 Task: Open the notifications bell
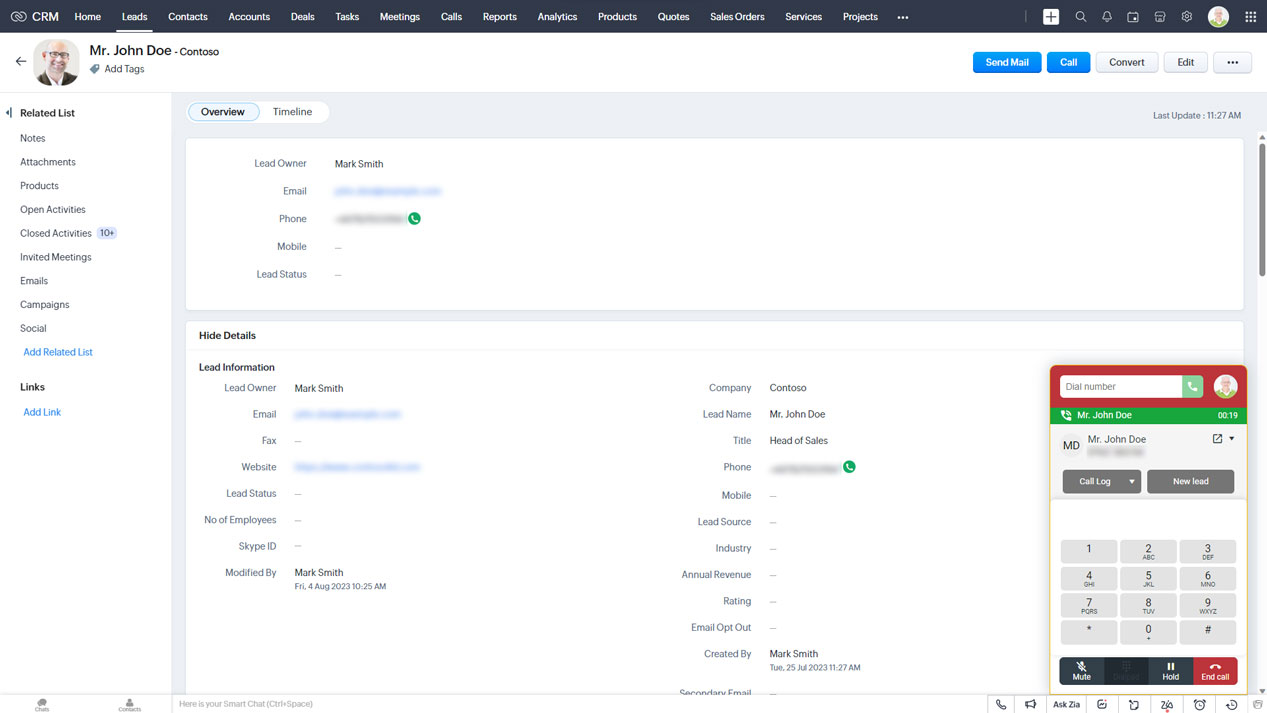click(x=1107, y=17)
